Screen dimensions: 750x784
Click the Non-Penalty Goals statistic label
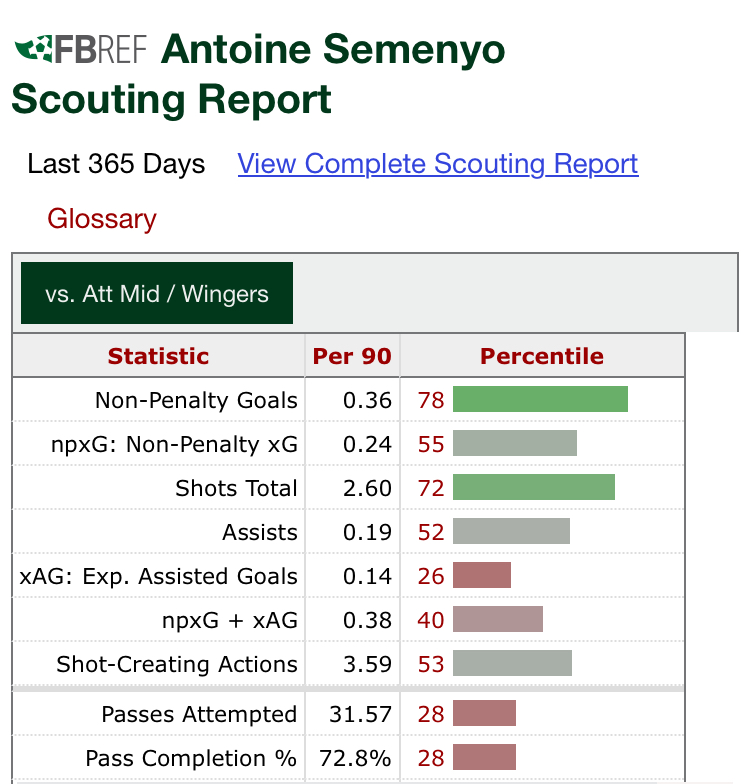[196, 400]
